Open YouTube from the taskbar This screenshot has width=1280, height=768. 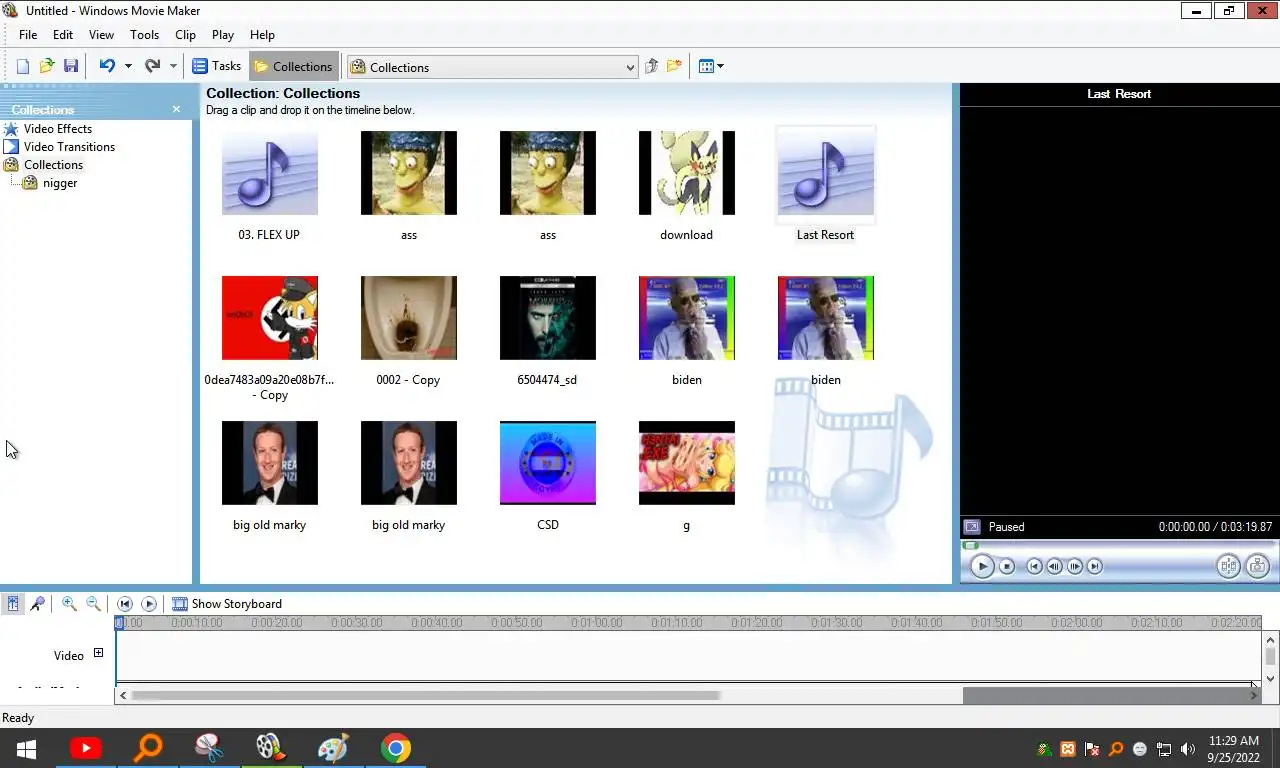pos(86,748)
